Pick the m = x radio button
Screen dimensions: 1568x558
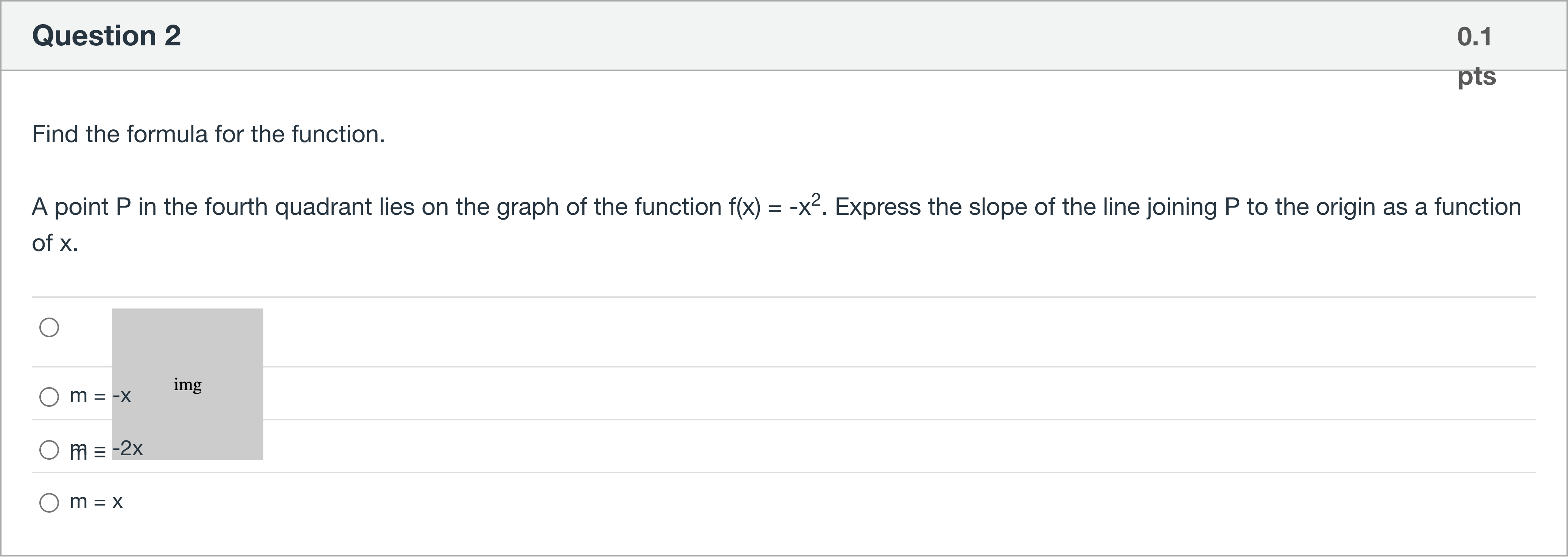(49, 503)
